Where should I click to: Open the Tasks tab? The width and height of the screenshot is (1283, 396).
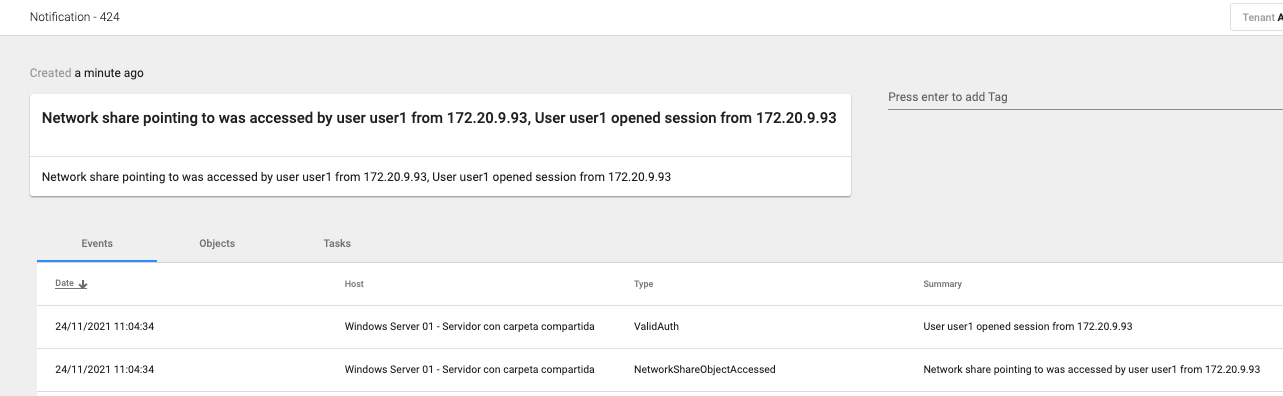tap(337, 243)
